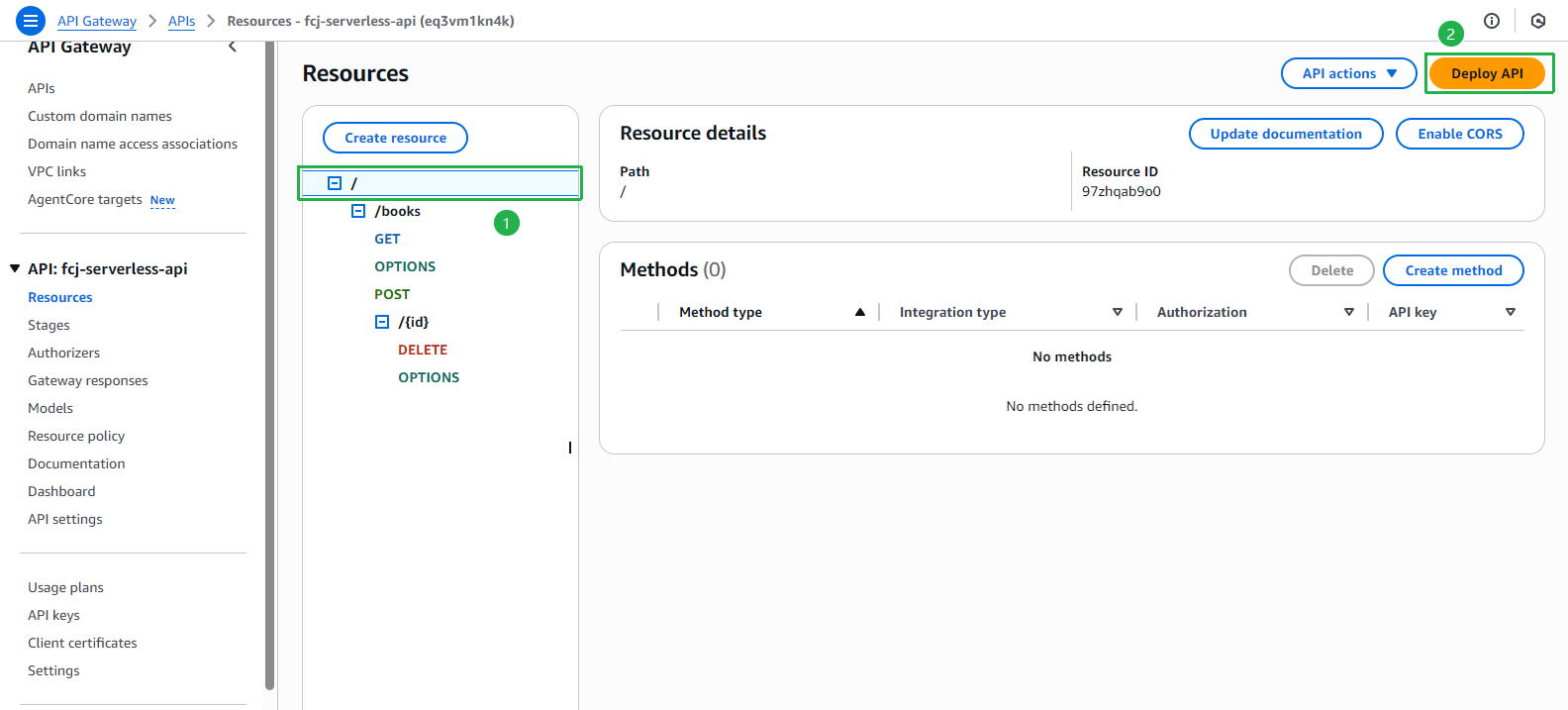
Task: Select the /{id} resource
Action: coord(414,322)
